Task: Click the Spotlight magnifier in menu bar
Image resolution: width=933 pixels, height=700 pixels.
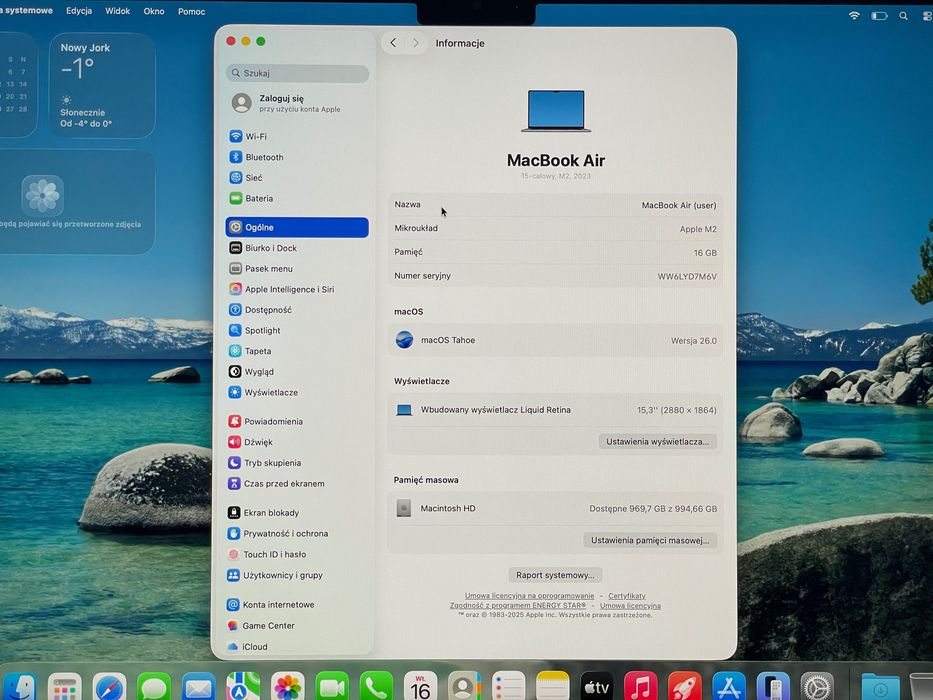Action: [x=903, y=16]
